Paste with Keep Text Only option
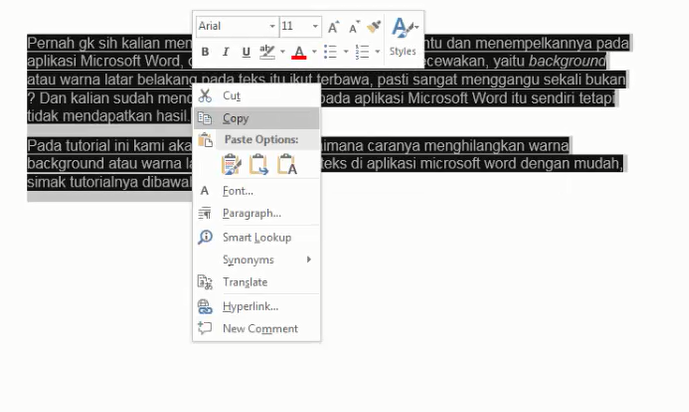This screenshot has width=689, height=412. coord(287,164)
